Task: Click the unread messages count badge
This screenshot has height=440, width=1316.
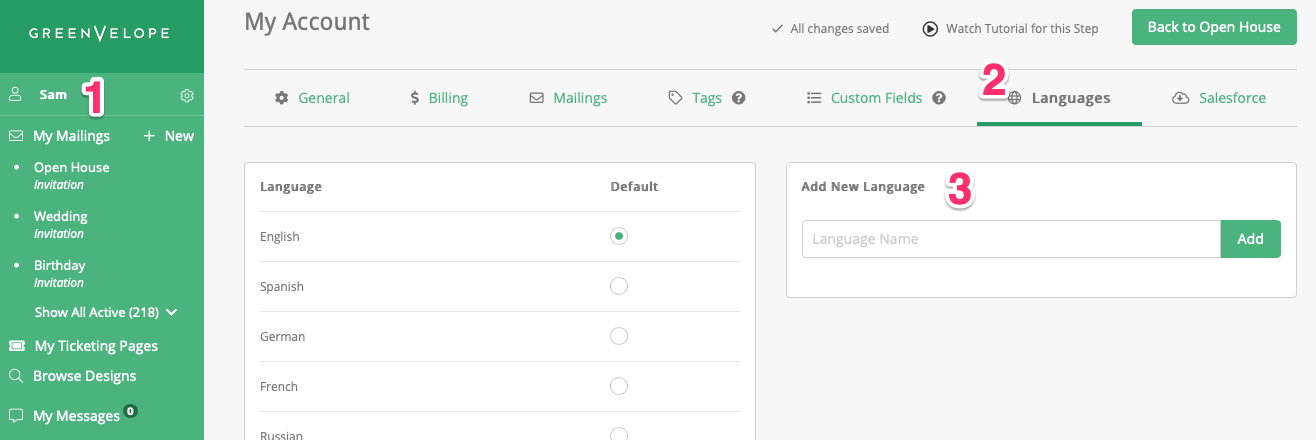Action: (x=130, y=411)
